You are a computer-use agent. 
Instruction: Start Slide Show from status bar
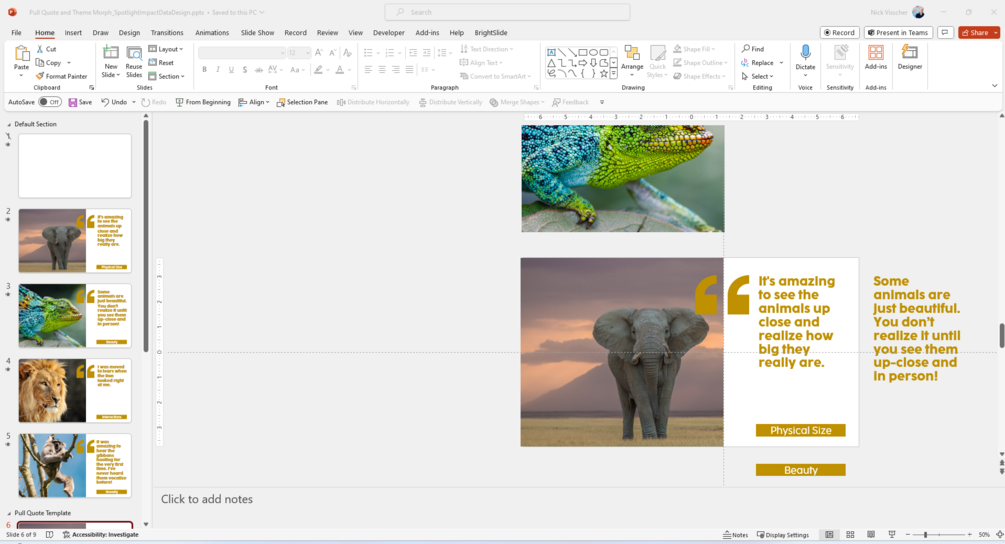pyautogui.click(x=892, y=534)
